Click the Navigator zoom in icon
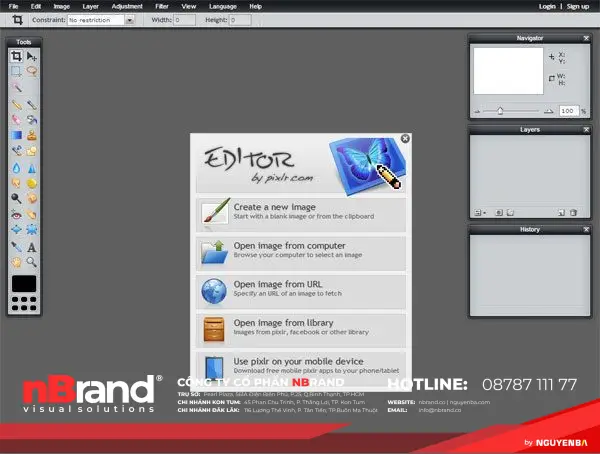 (549, 111)
